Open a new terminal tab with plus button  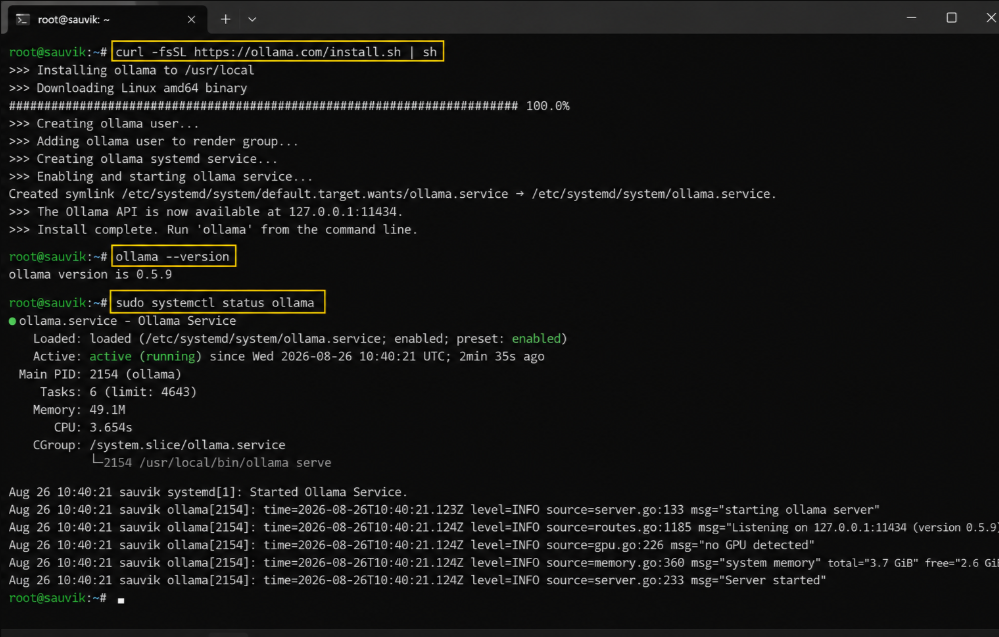coord(226,19)
